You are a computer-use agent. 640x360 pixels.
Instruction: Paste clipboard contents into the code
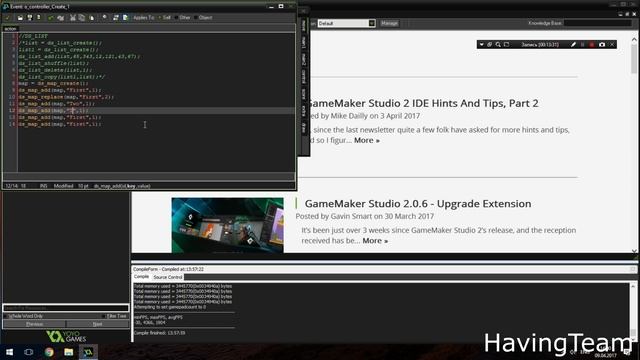(91, 18)
